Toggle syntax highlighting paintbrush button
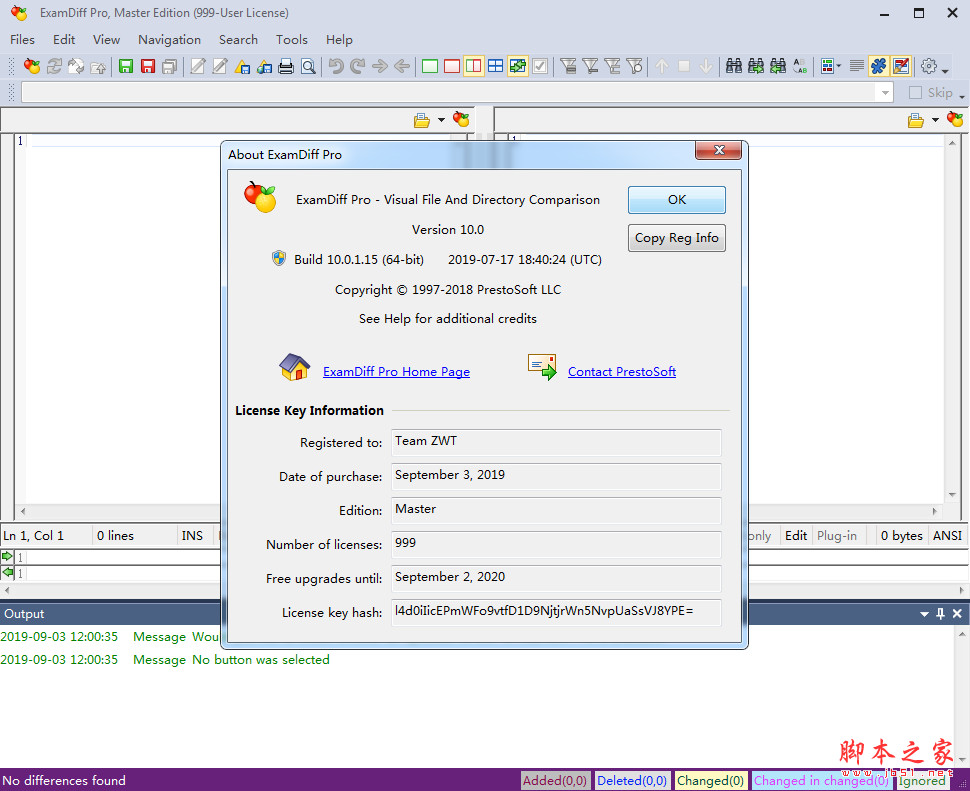 pos(901,66)
